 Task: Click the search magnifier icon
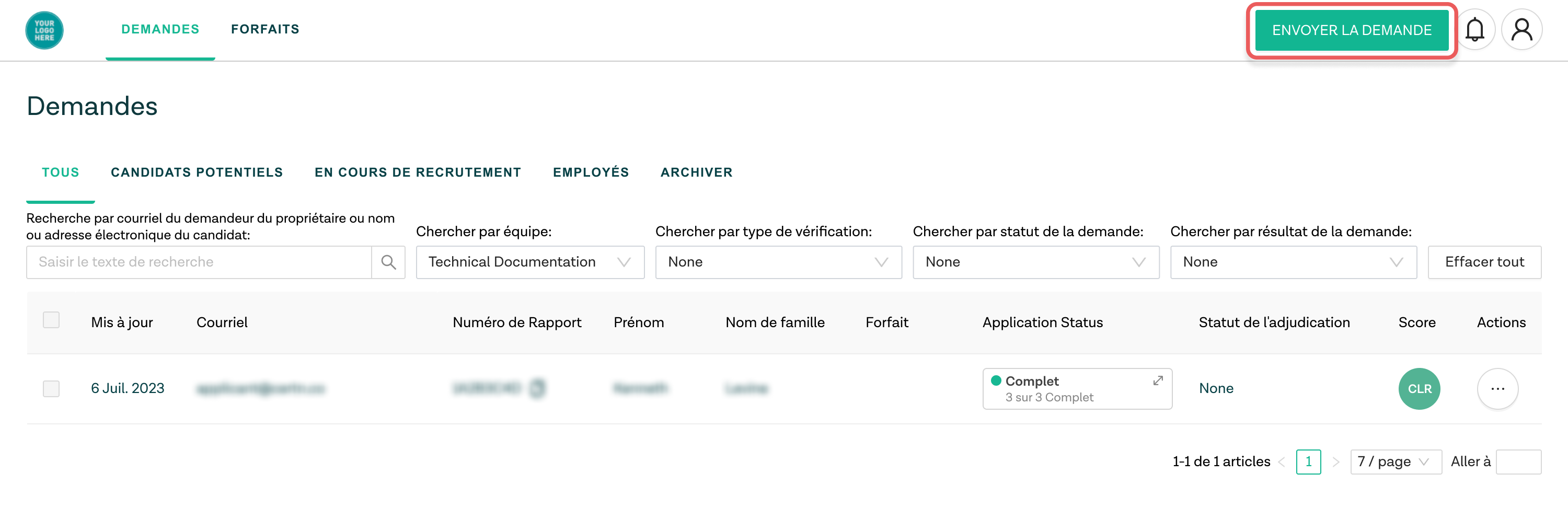point(389,262)
